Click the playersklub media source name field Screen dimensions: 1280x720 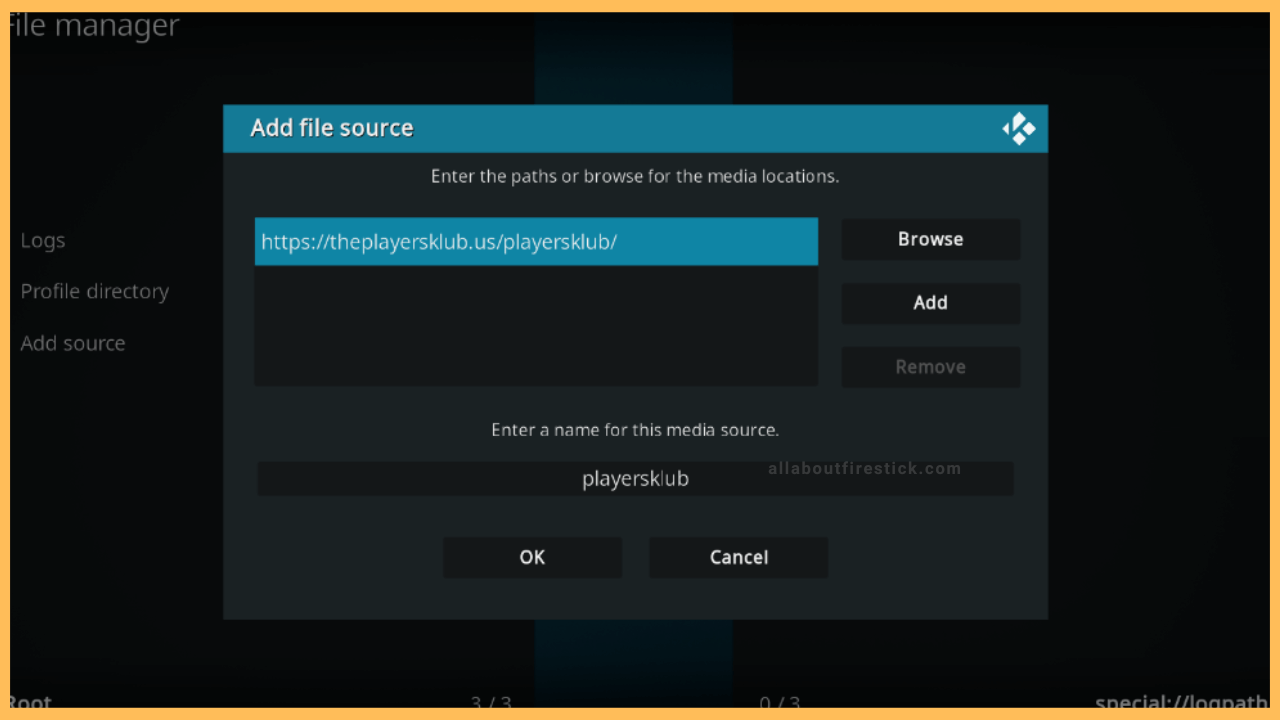tap(635, 478)
